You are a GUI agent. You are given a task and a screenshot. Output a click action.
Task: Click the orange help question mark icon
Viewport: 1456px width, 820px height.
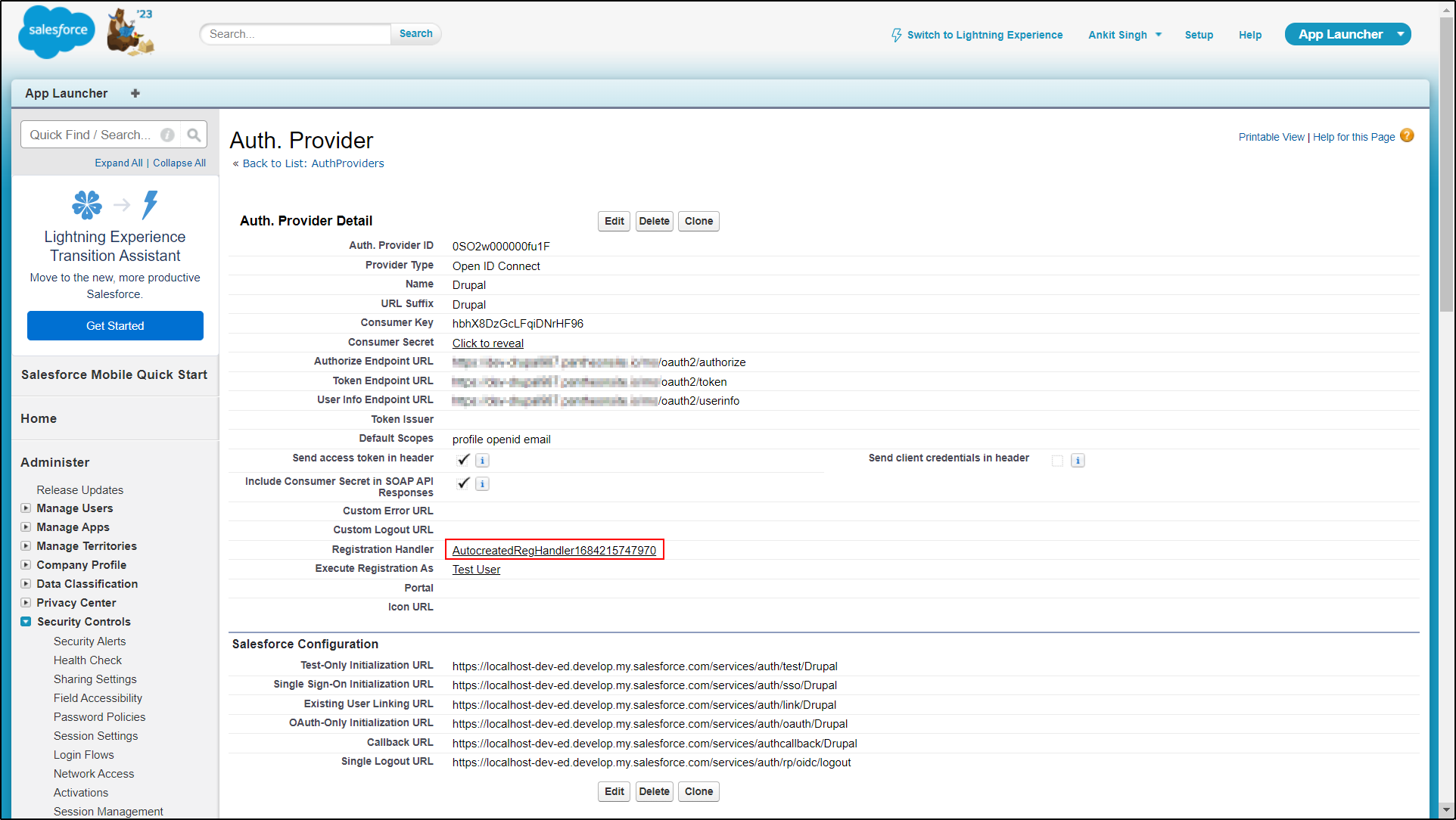coord(1407,135)
